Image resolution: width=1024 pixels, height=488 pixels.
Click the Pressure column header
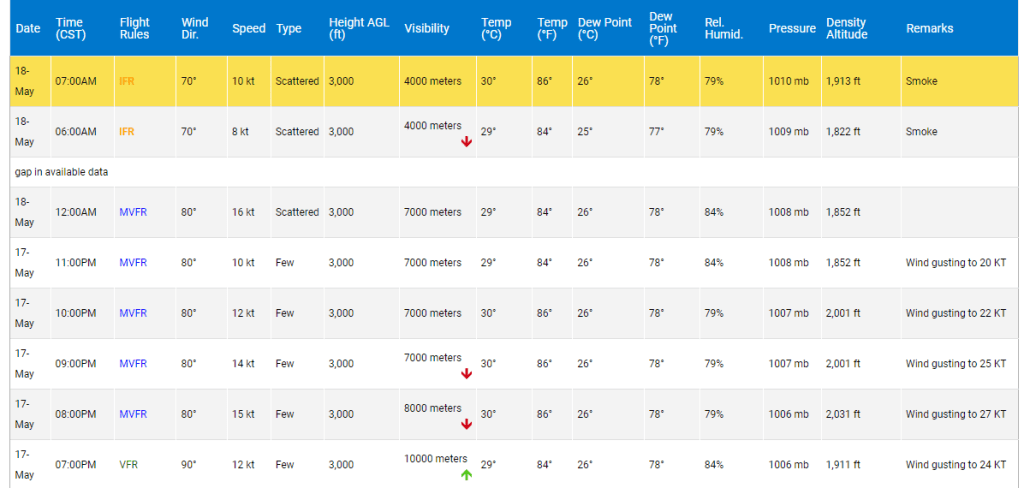click(792, 29)
